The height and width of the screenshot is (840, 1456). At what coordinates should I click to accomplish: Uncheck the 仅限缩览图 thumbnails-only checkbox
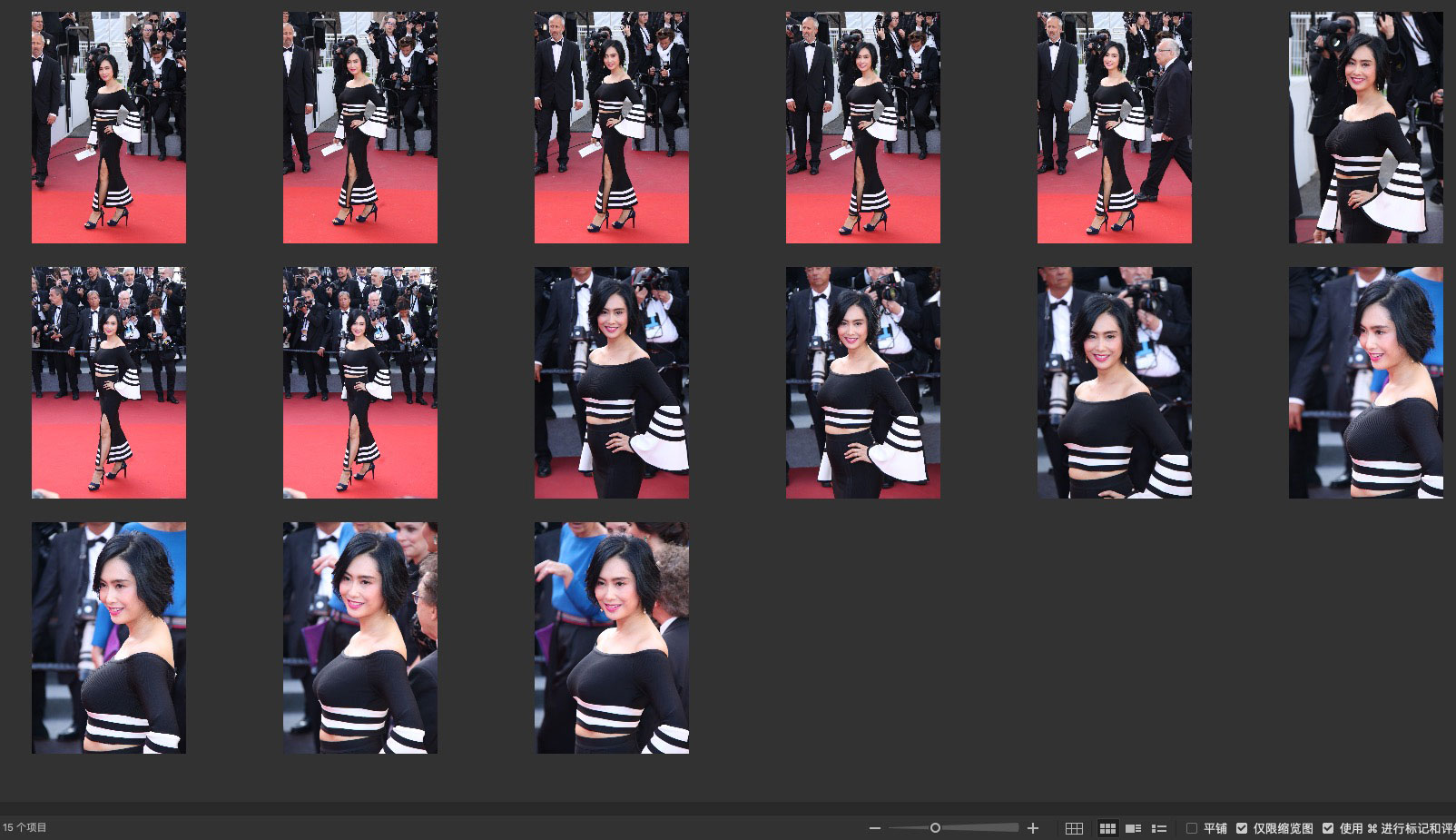tap(1242, 828)
